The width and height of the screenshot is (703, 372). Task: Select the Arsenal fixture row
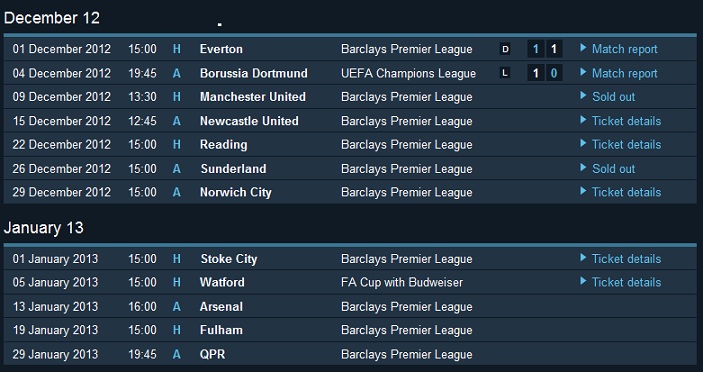(350, 307)
